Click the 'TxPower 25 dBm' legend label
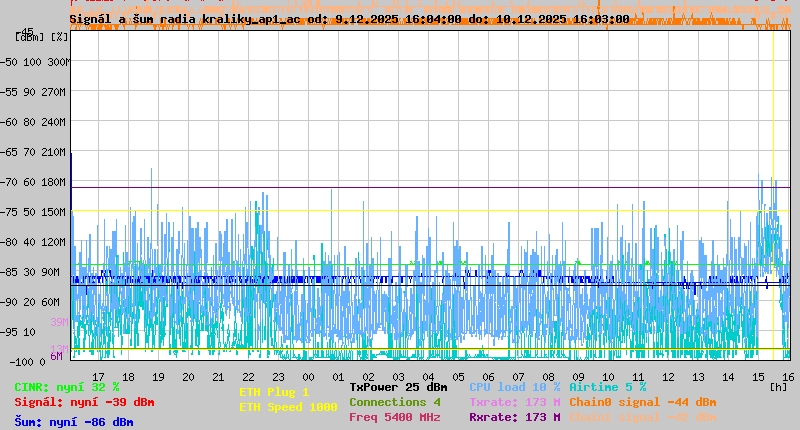800x430 pixels. 398,387
